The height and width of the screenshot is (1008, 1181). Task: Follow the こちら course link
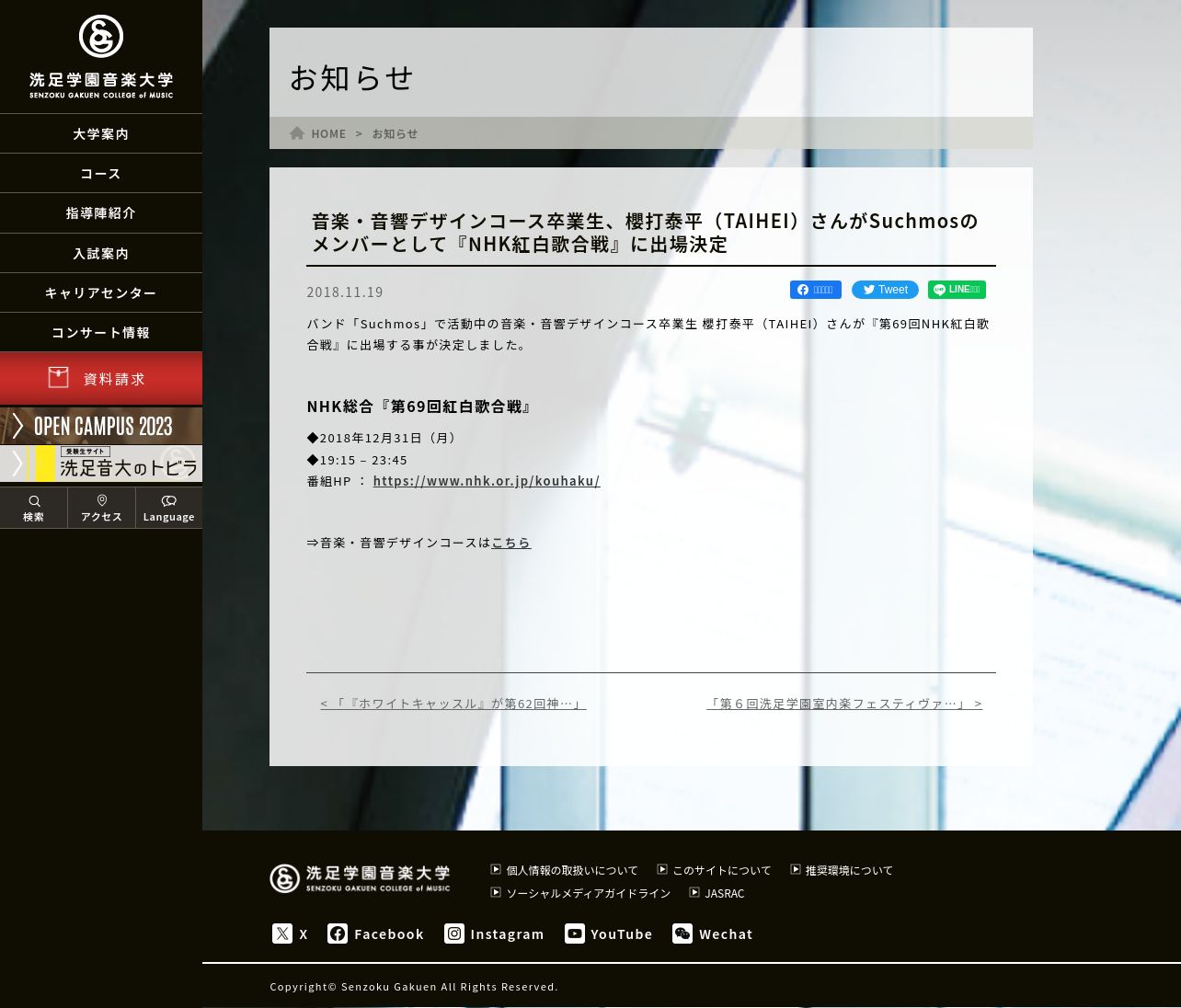pos(511,543)
